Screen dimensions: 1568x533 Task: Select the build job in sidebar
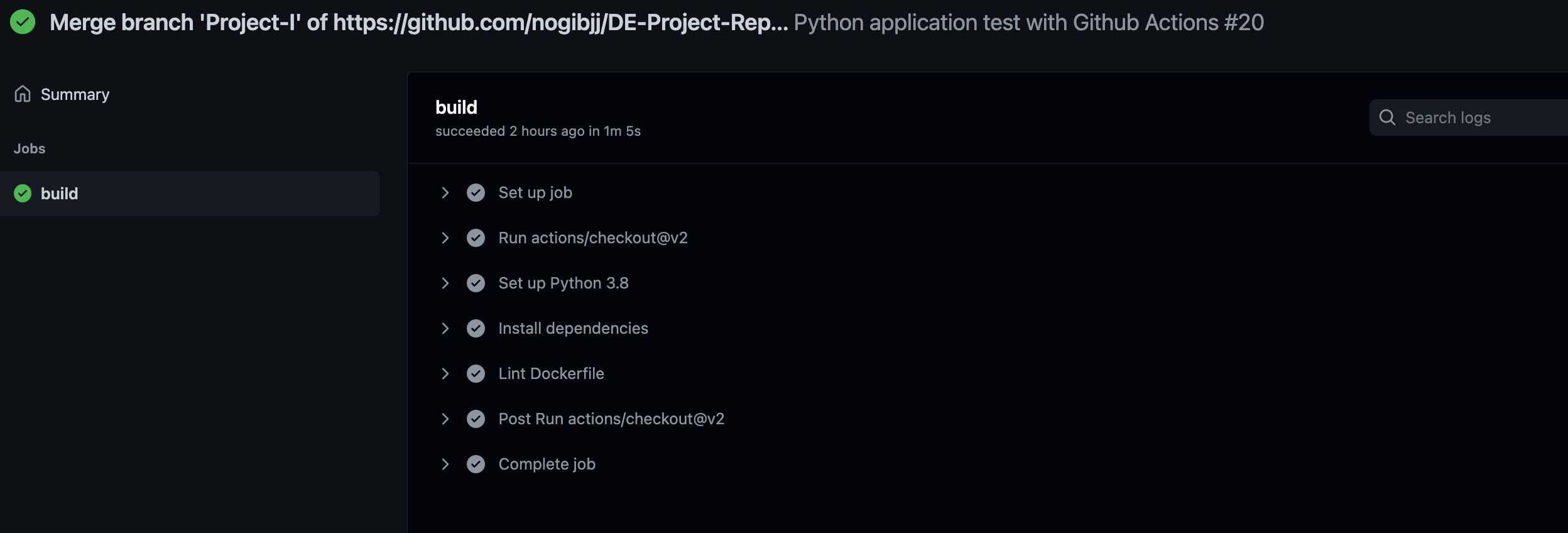(60, 194)
